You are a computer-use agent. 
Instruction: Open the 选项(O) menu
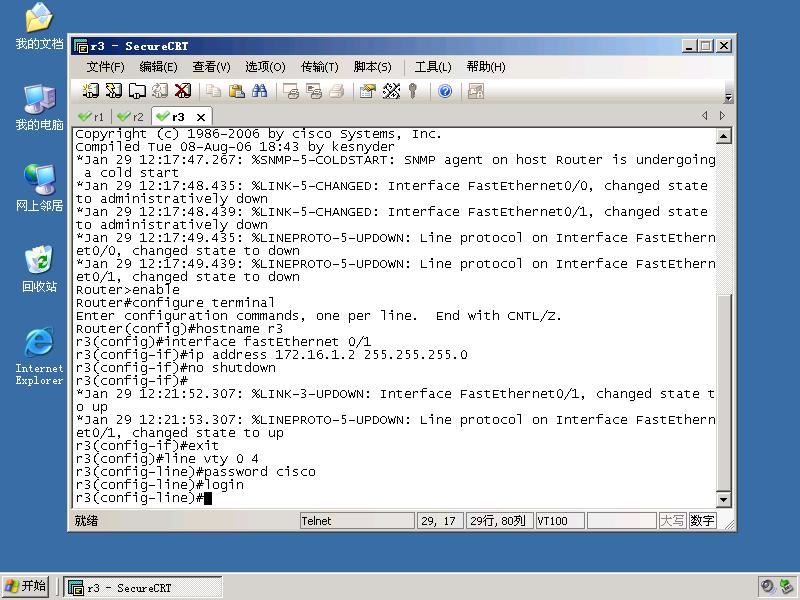265,67
